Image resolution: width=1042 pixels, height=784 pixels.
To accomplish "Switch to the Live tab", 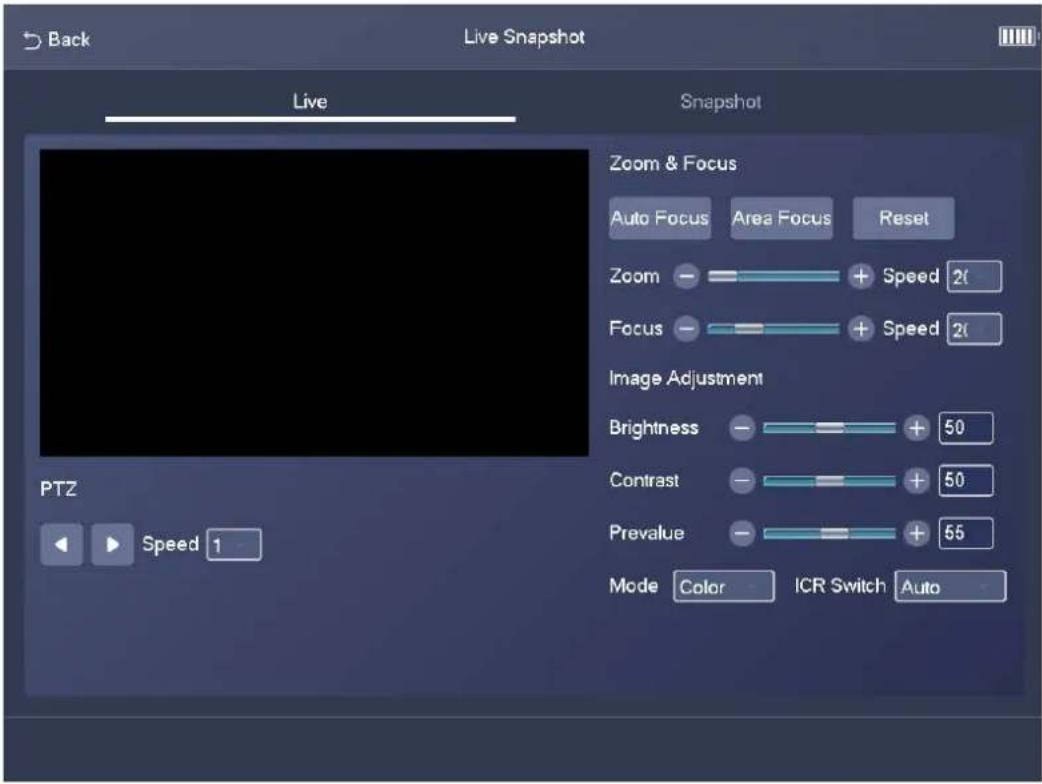I will pyautogui.click(x=310, y=102).
